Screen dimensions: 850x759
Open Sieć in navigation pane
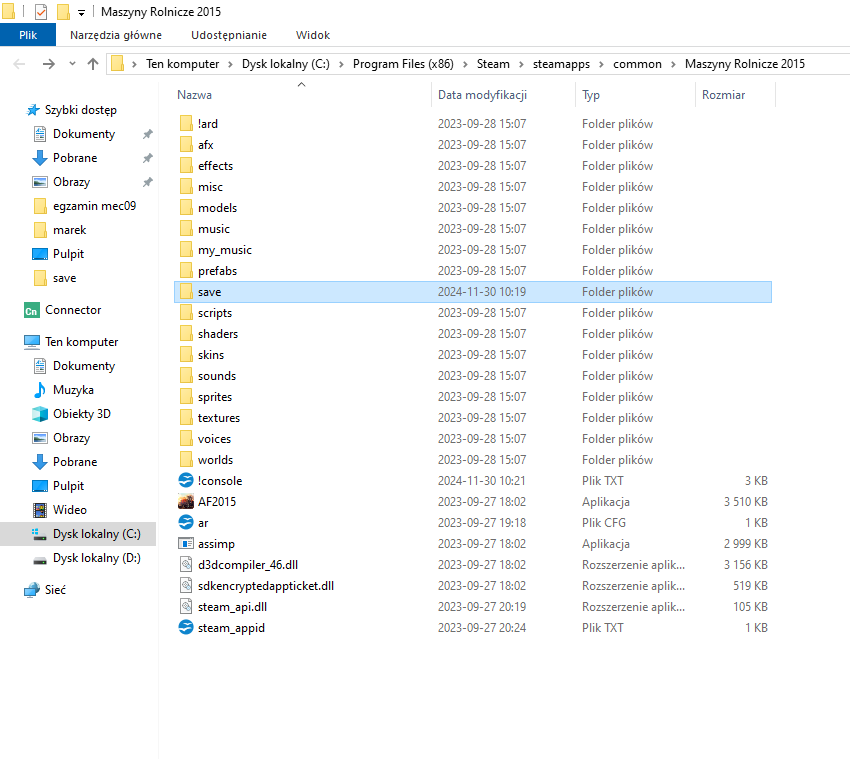[55, 590]
